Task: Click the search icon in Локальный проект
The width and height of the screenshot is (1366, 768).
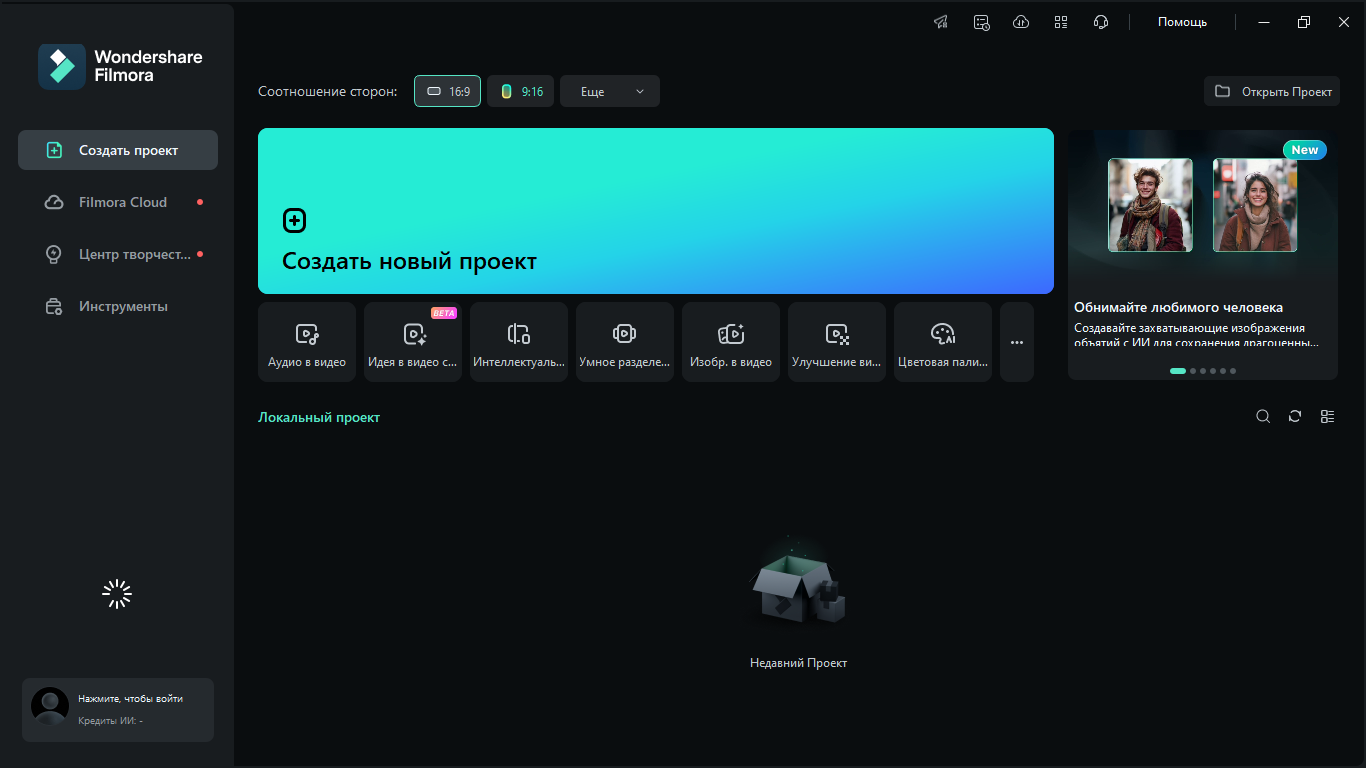Action: pyautogui.click(x=1263, y=417)
